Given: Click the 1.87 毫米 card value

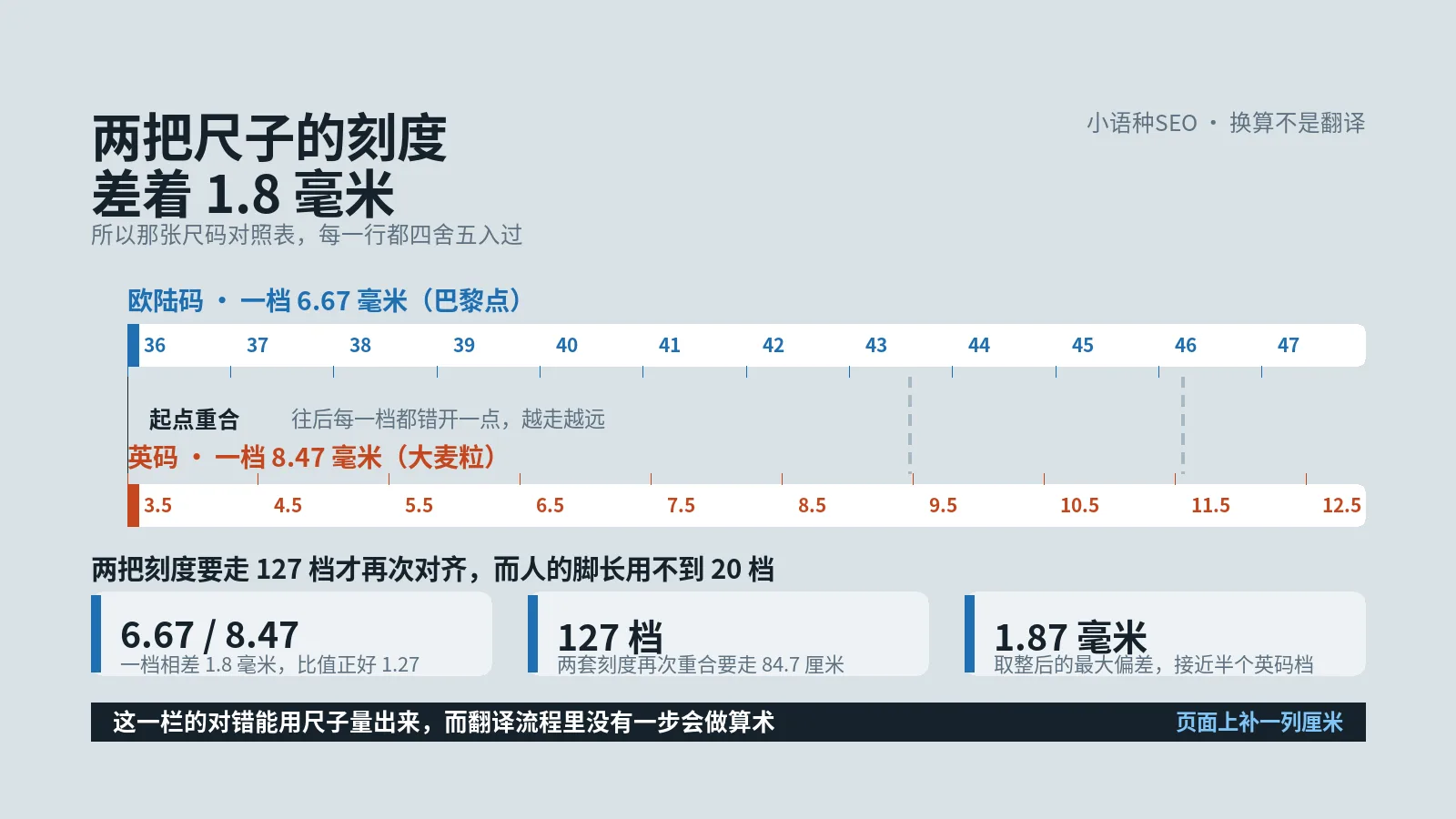Looking at the screenshot, I should pyautogui.click(x=1070, y=636).
